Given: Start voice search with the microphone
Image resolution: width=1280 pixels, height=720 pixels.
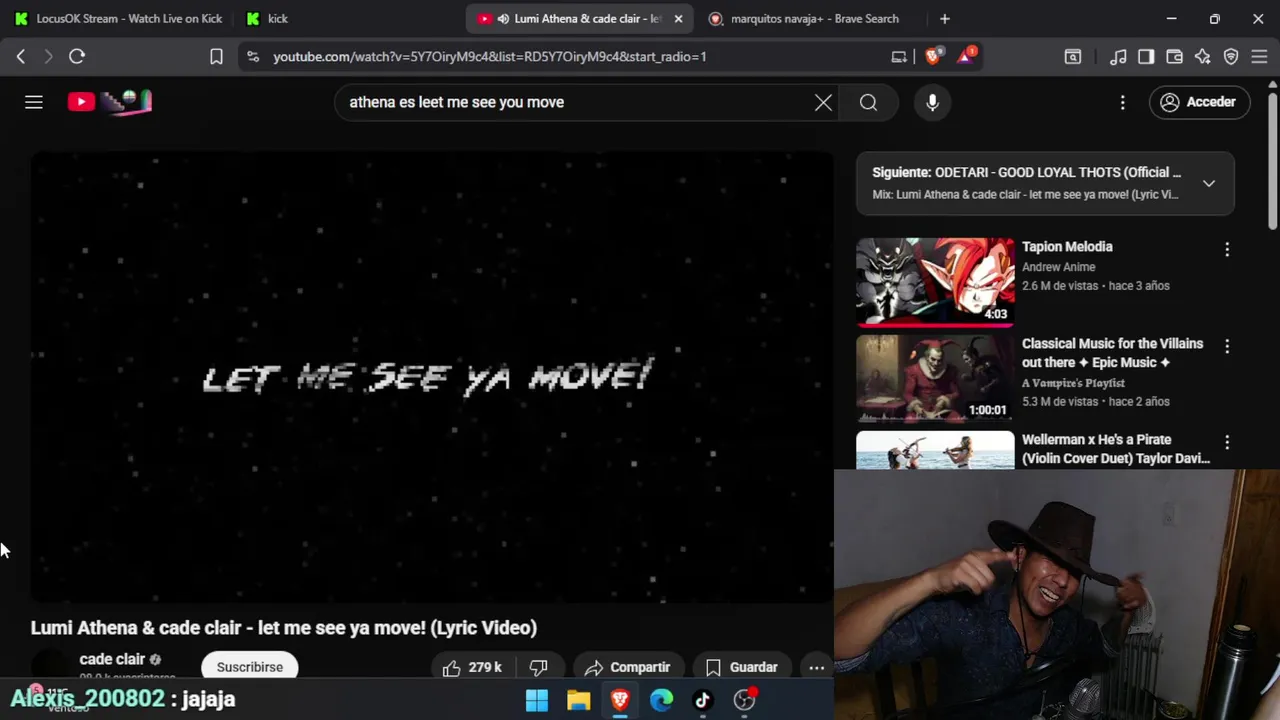Looking at the screenshot, I should point(932,102).
